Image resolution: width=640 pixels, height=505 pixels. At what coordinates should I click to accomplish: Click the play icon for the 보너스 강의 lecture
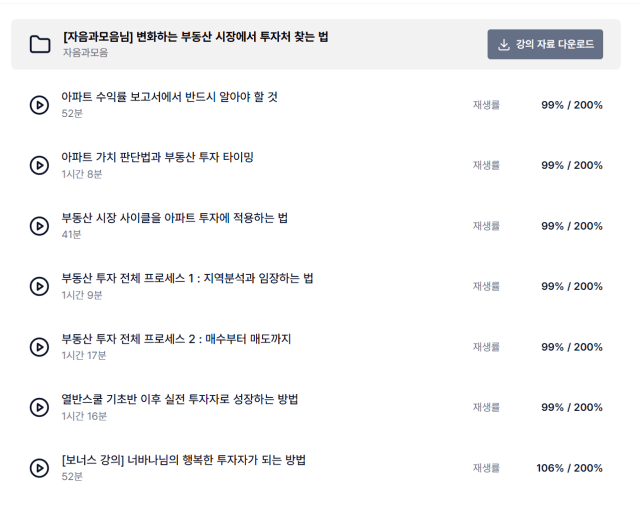point(40,468)
